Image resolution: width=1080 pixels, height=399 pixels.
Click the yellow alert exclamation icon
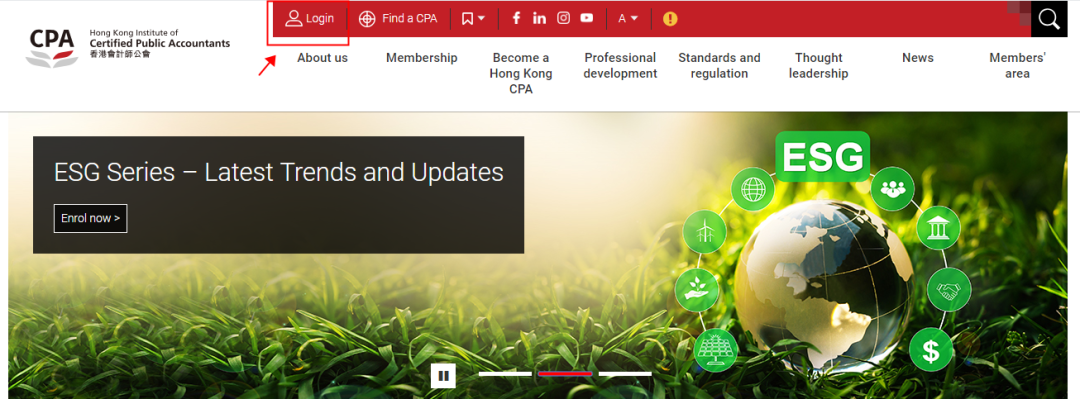coord(670,19)
